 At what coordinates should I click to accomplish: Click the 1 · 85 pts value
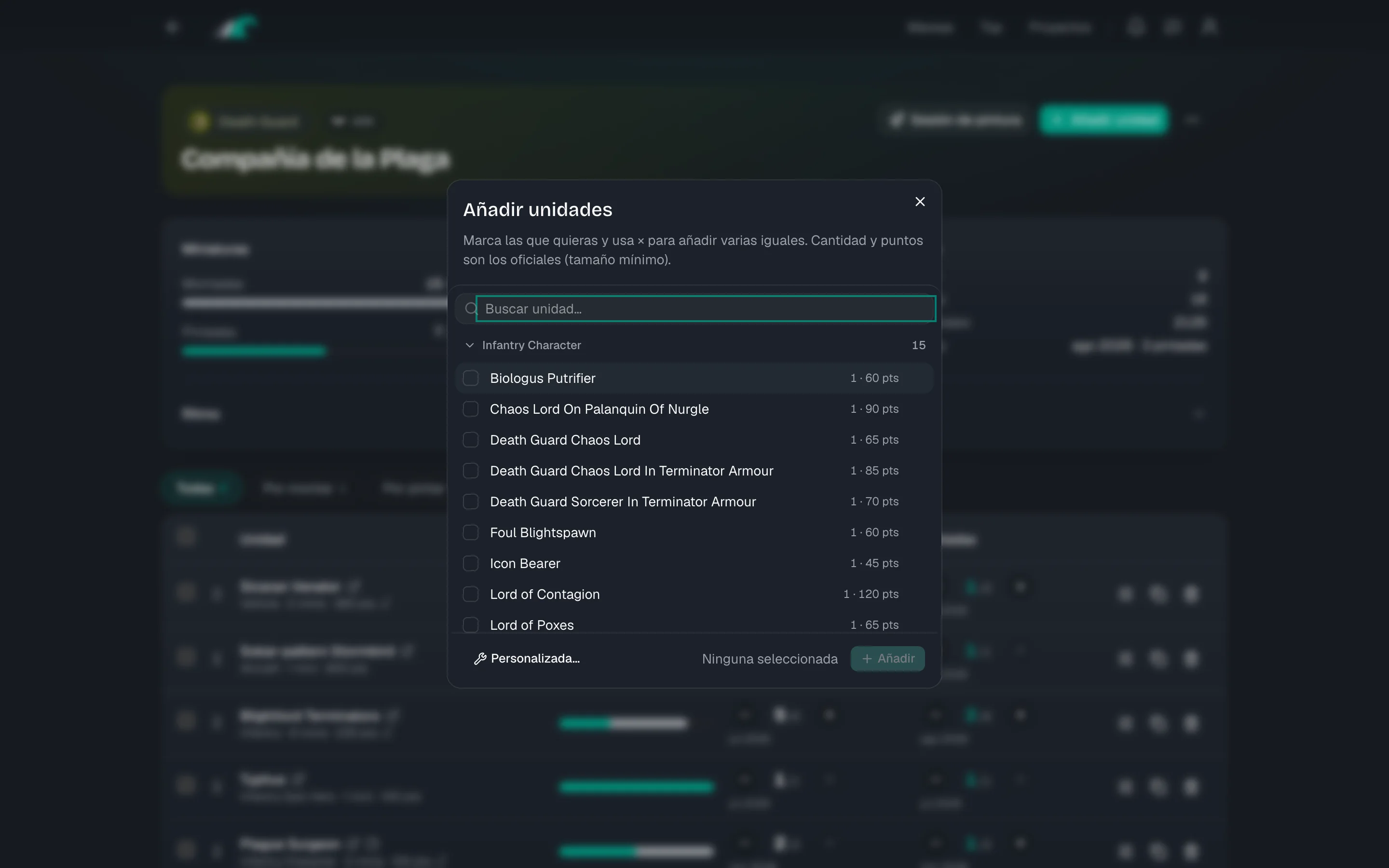874,471
